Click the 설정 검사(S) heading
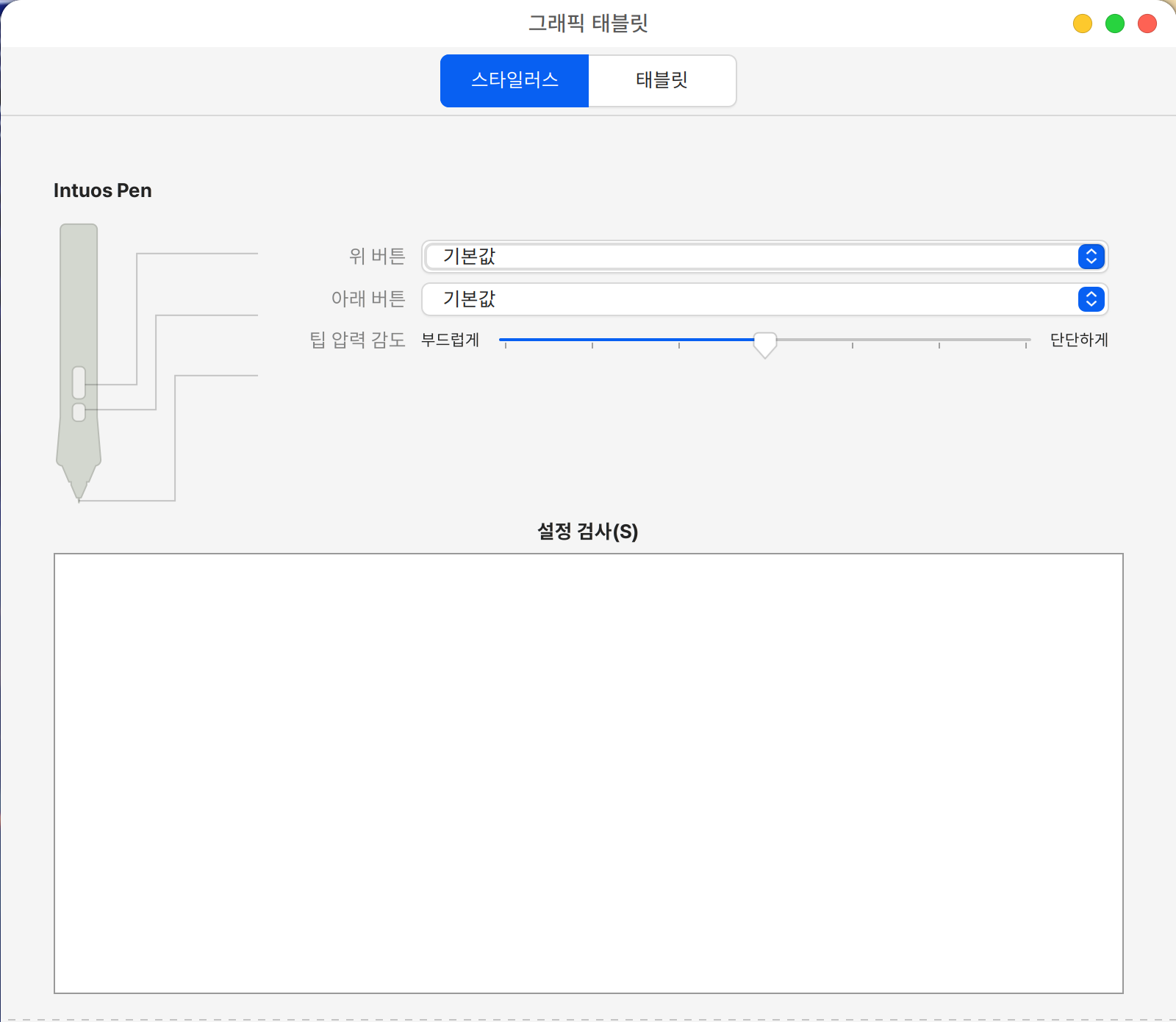This screenshot has height=1022, width=1176. 588,532
